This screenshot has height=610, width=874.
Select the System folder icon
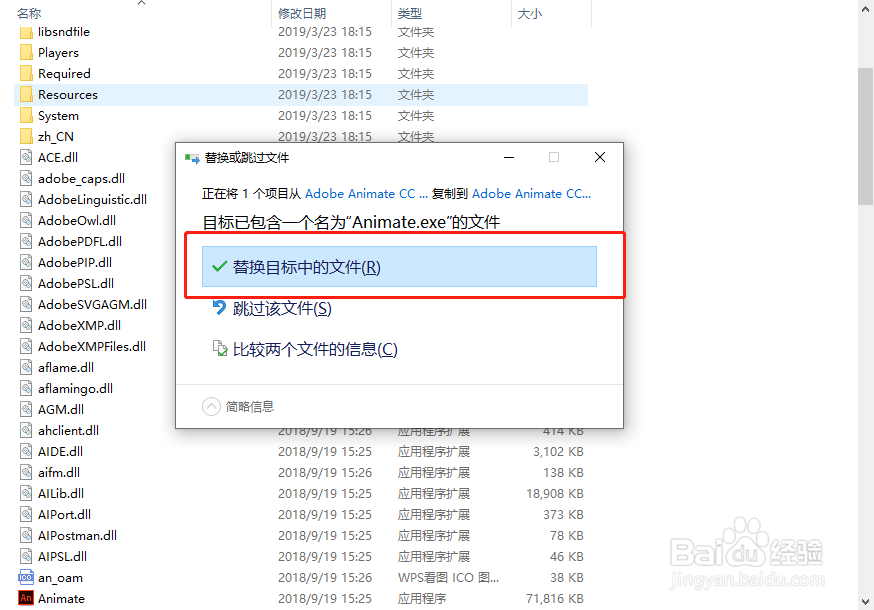click(x=26, y=115)
